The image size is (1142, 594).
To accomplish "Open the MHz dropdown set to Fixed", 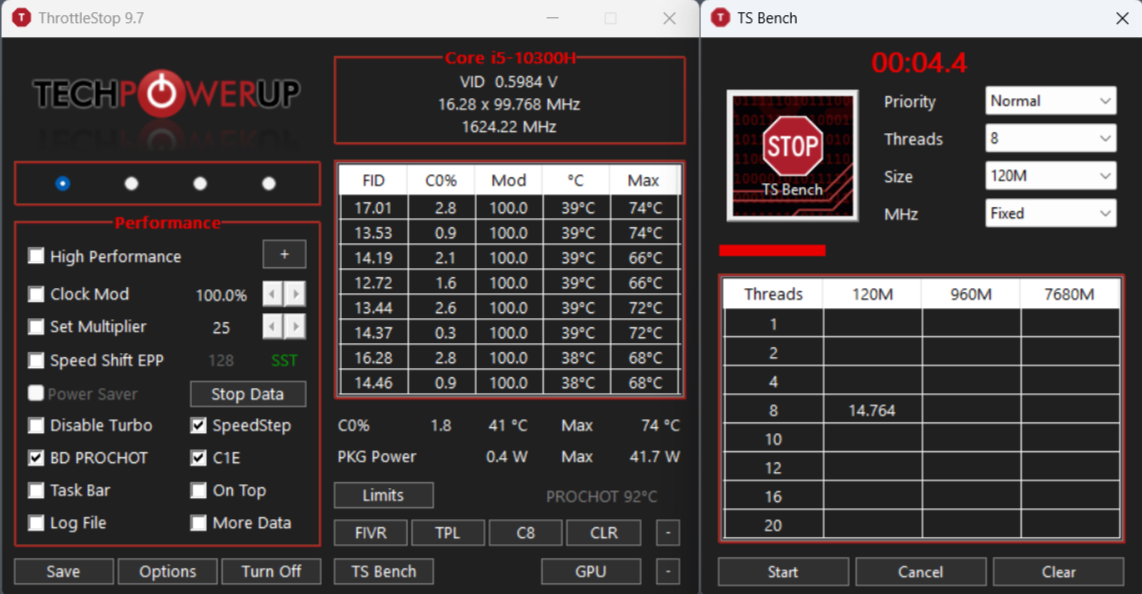I will tap(1050, 213).
